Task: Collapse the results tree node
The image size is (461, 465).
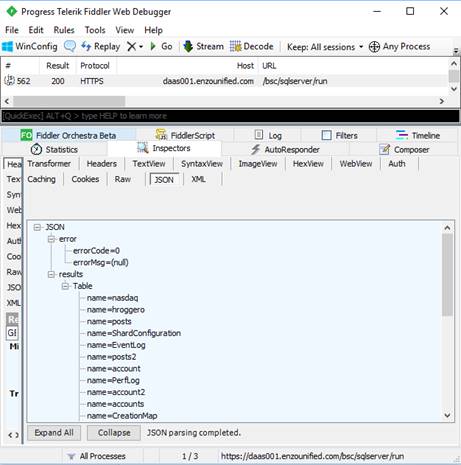Action: pyautogui.click(x=51, y=274)
